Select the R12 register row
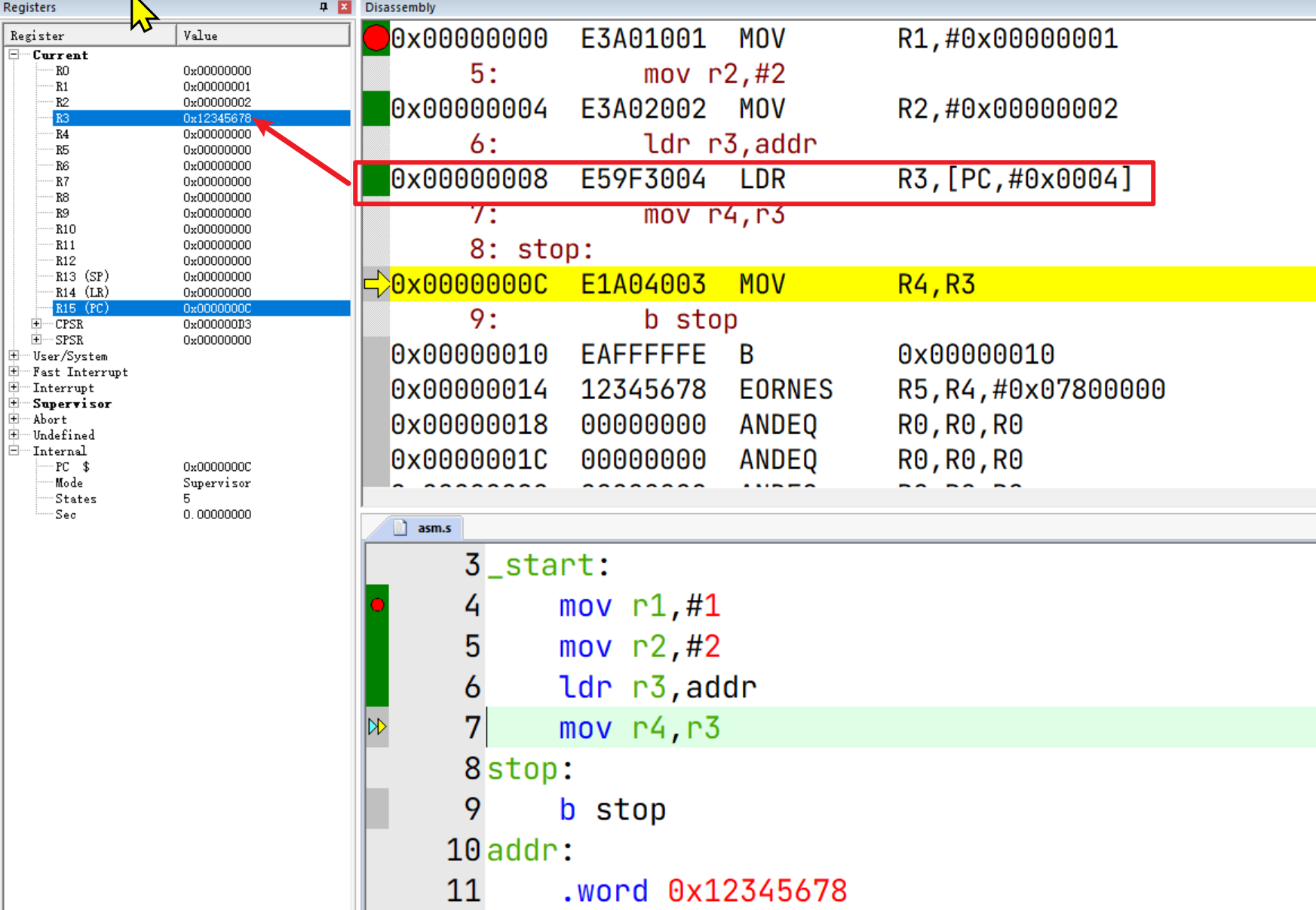Viewport: 1316px width, 910px height. pos(201,261)
